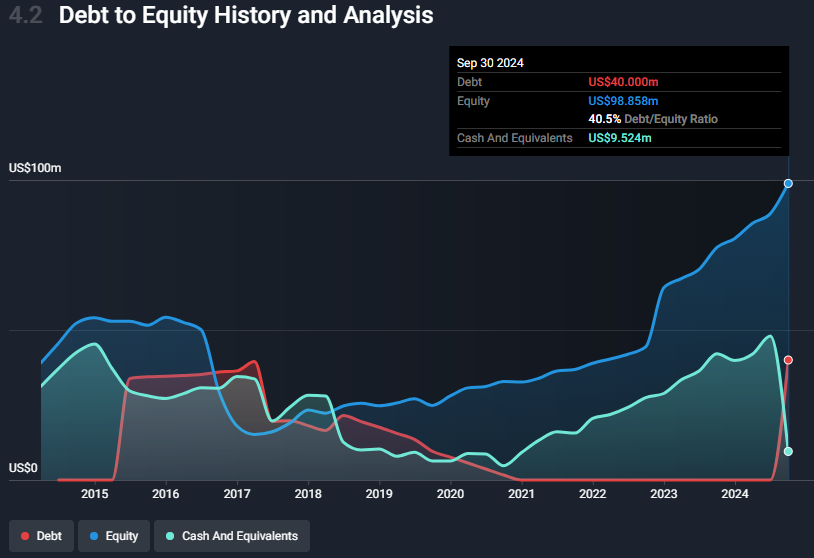This screenshot has width=814, height=558.
Task: Select the teal Cash endpoint marker on chart
Action: click(x=788, y=451)
